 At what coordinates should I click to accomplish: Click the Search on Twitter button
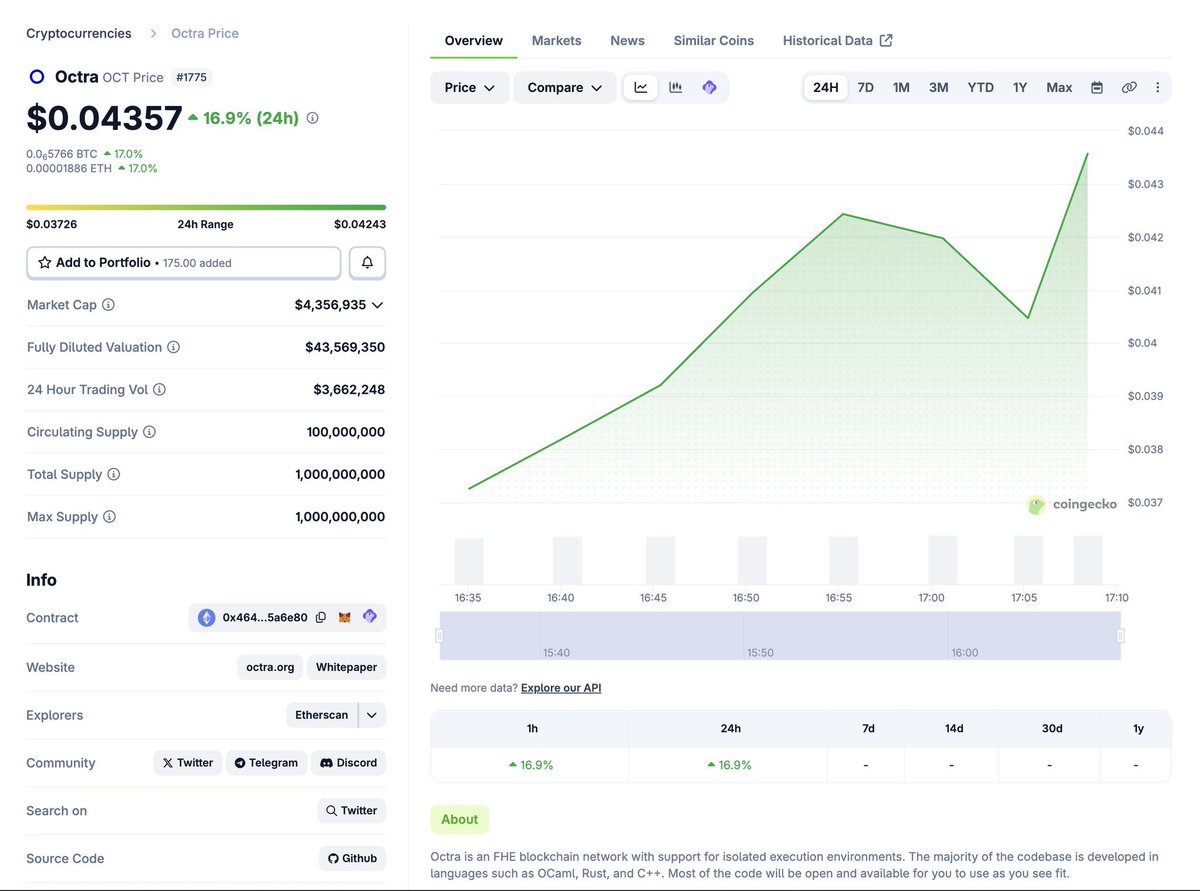pyautogui.click(x=351, y=811)
